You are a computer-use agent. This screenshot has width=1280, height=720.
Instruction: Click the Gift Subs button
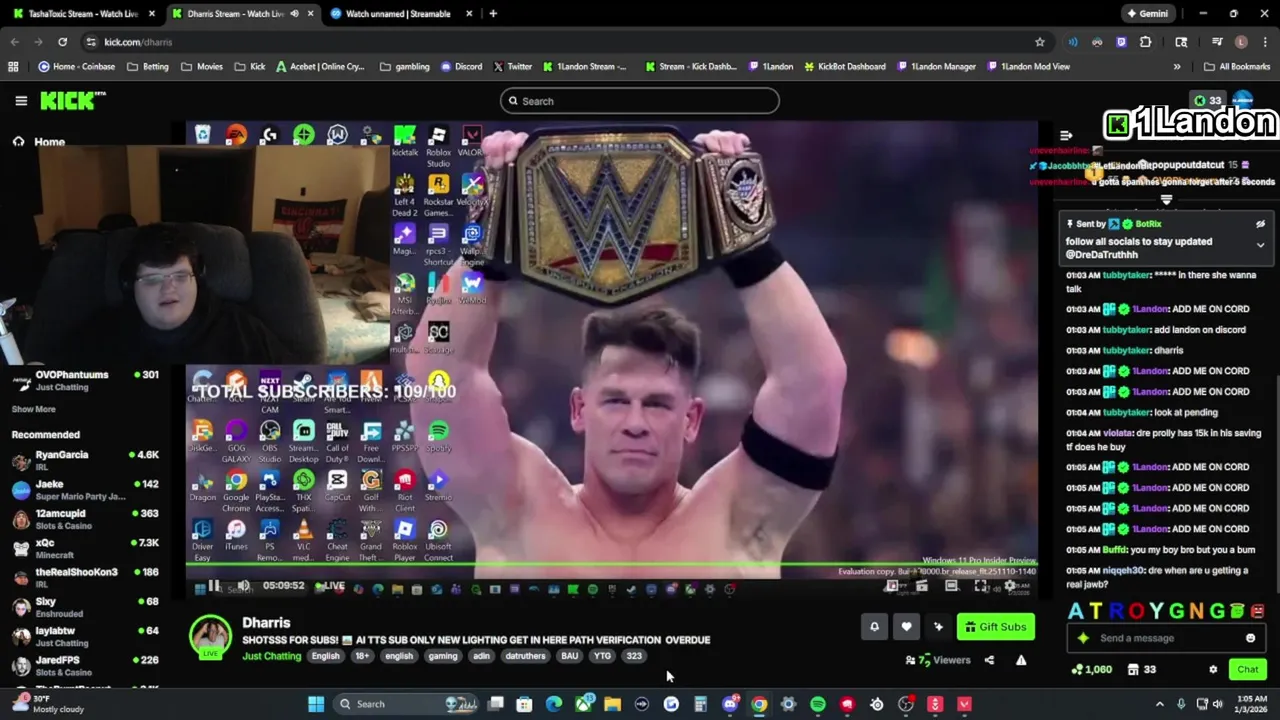pos(995,627)
